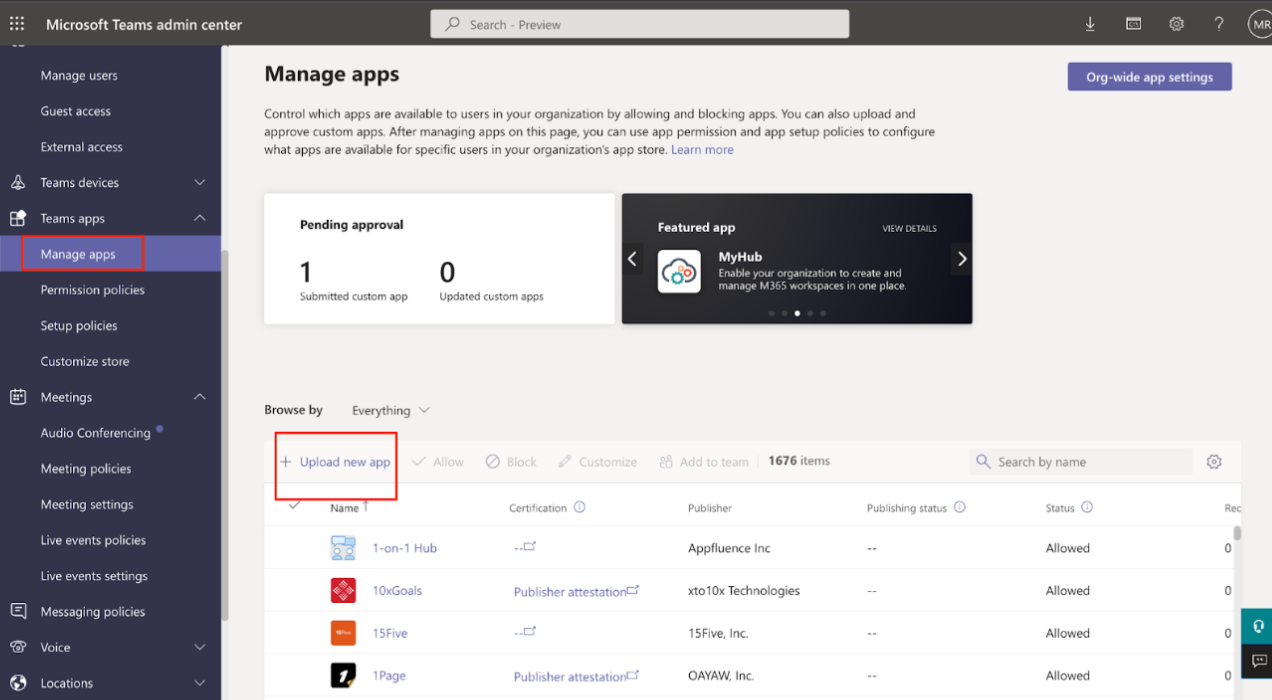Click Status column info icon

click(1086, 507)
